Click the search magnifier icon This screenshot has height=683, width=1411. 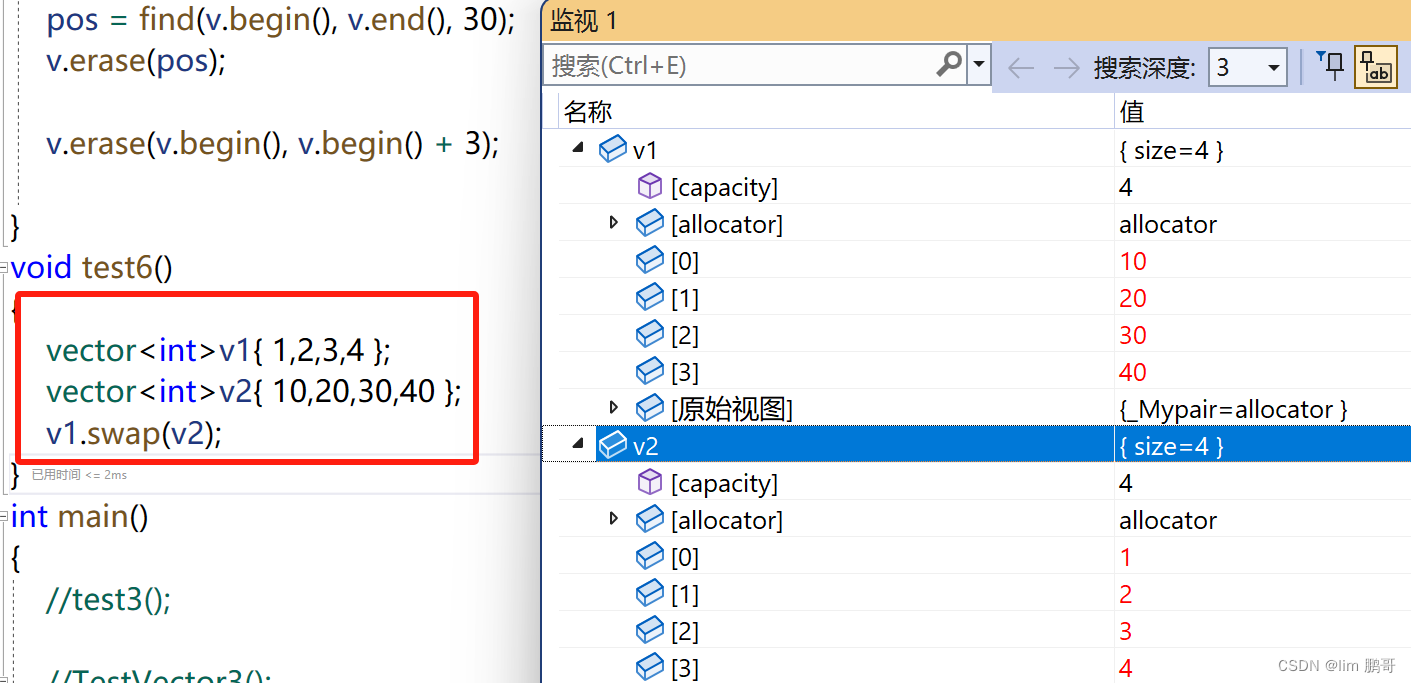949,65
